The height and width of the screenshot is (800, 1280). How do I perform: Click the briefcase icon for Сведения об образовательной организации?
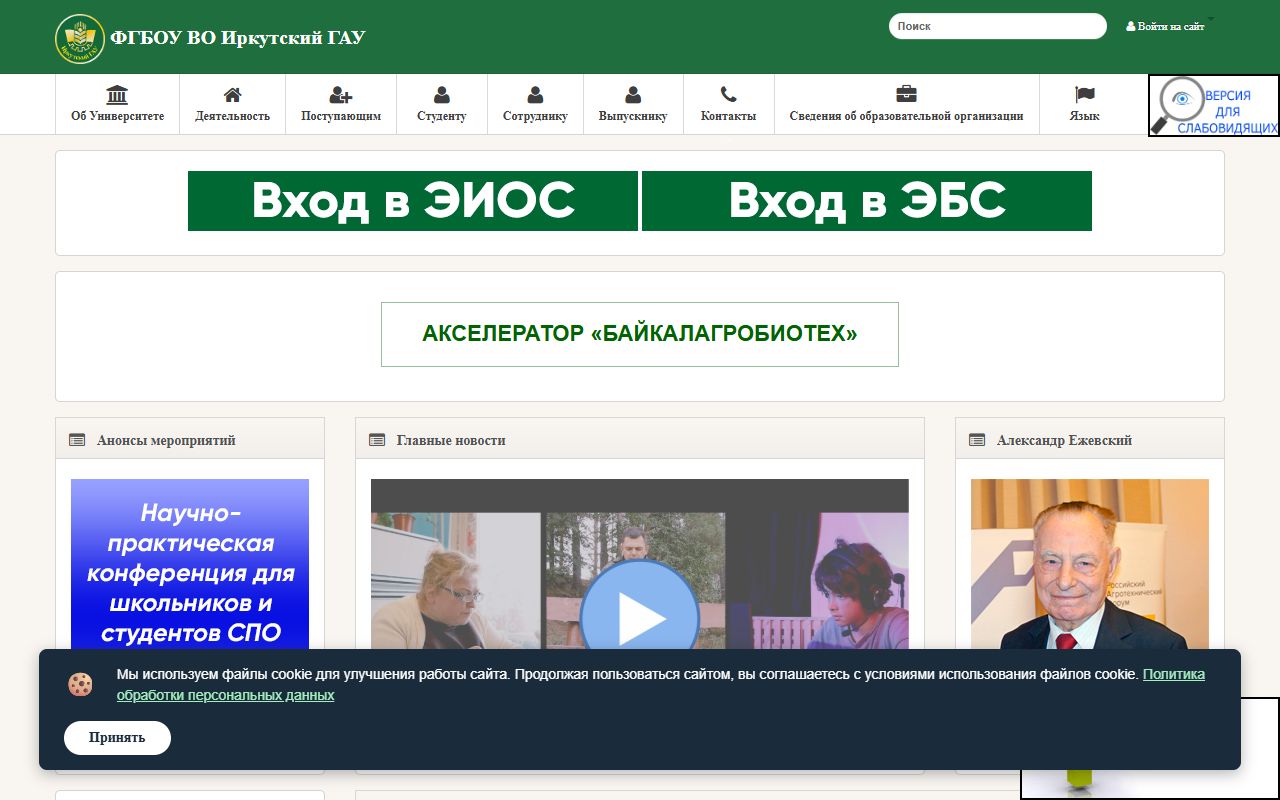906,94
